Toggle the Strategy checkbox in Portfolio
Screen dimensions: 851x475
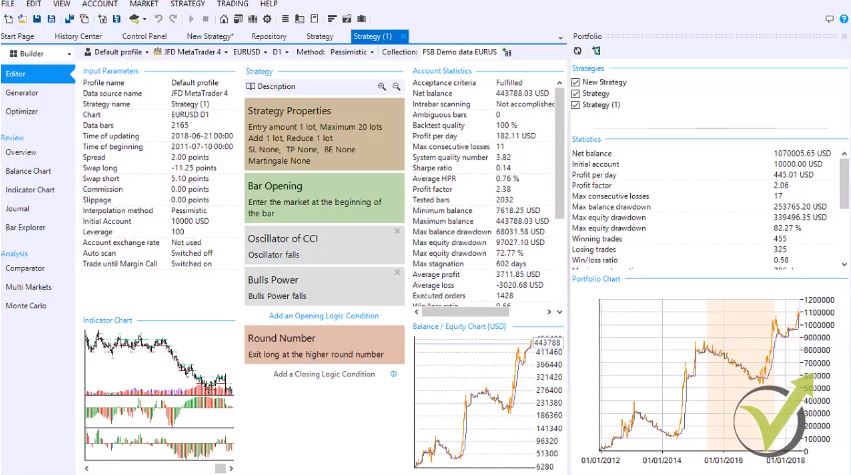576,93
